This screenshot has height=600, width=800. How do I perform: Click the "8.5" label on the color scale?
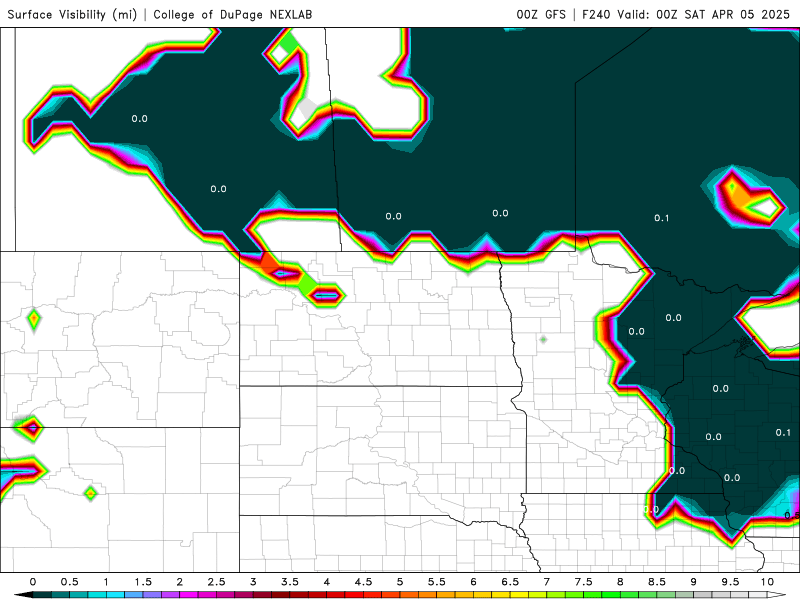pos(657,582)
